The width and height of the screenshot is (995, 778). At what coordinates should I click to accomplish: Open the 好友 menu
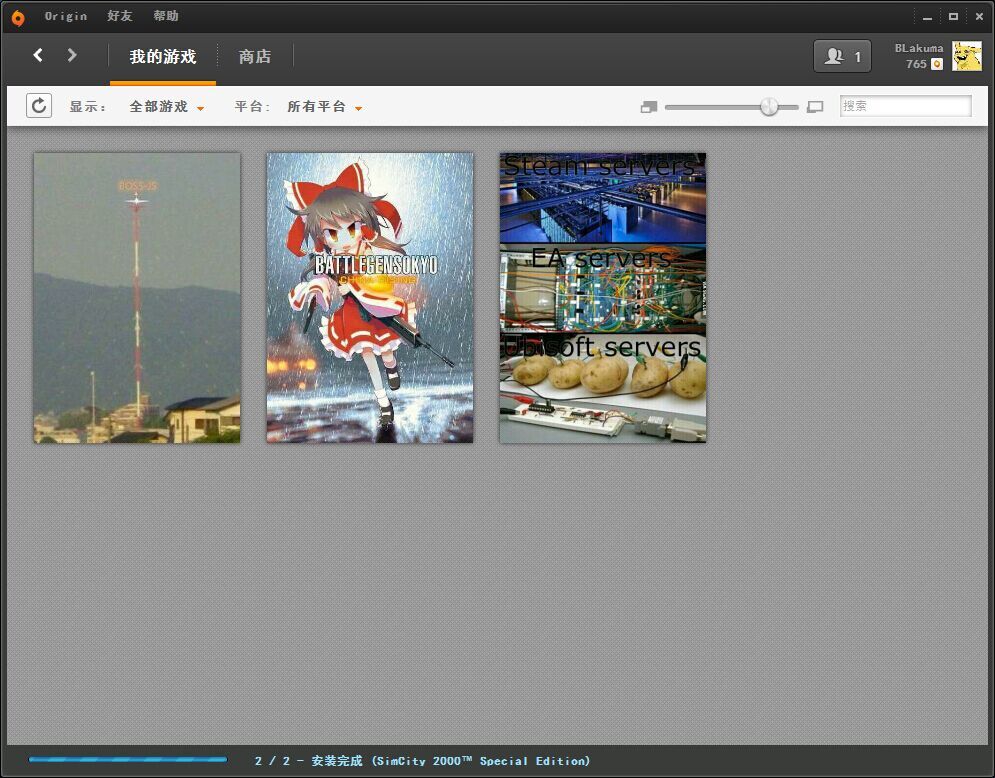pyautogui.click(x=119, y=16)
